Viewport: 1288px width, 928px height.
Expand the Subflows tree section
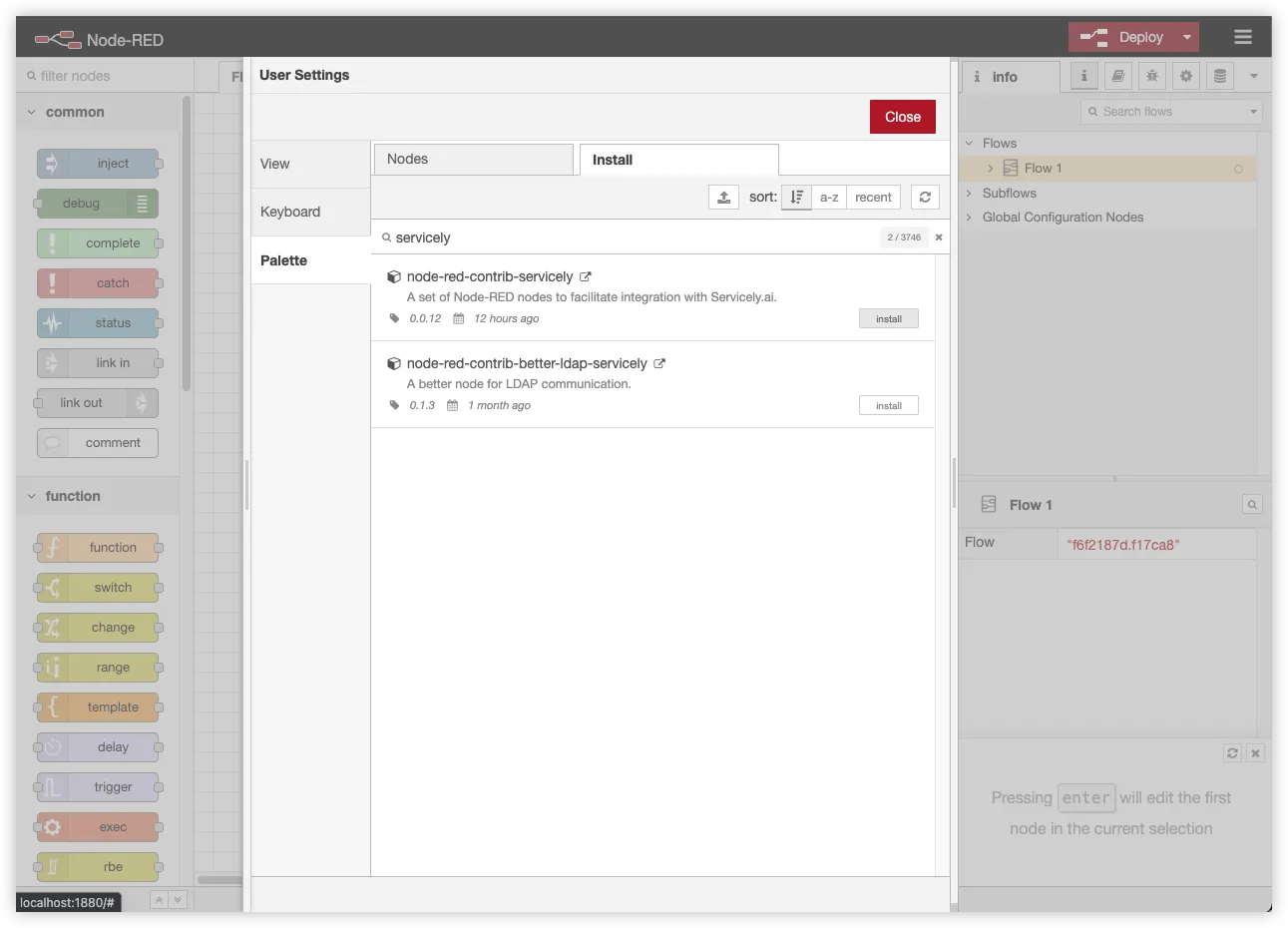tap(969, 193)
